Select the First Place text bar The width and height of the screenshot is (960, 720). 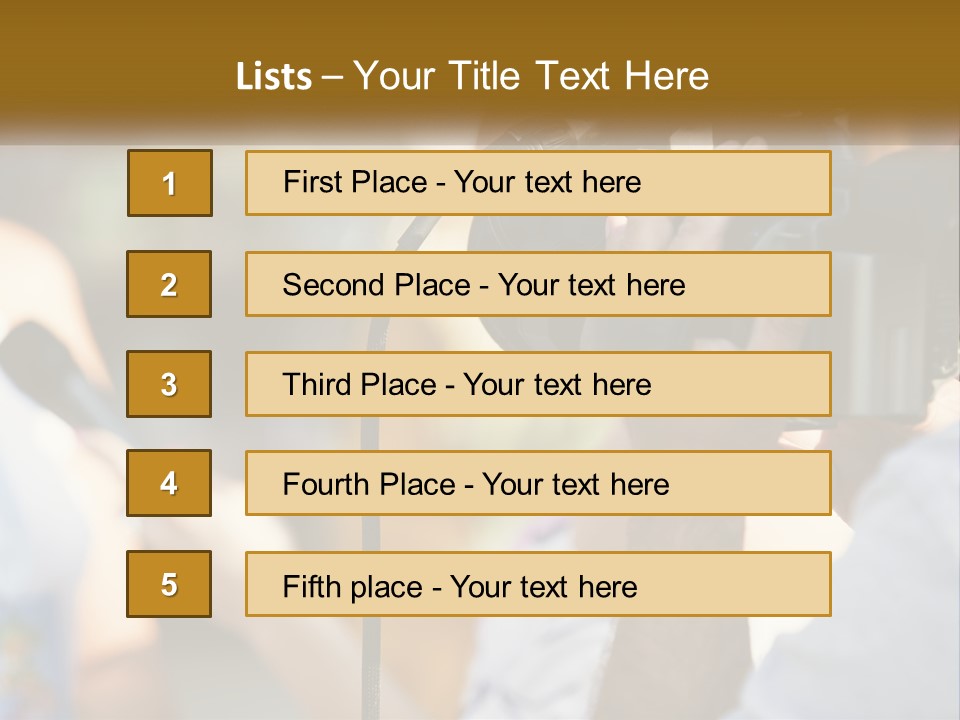[x=538, y=183]
